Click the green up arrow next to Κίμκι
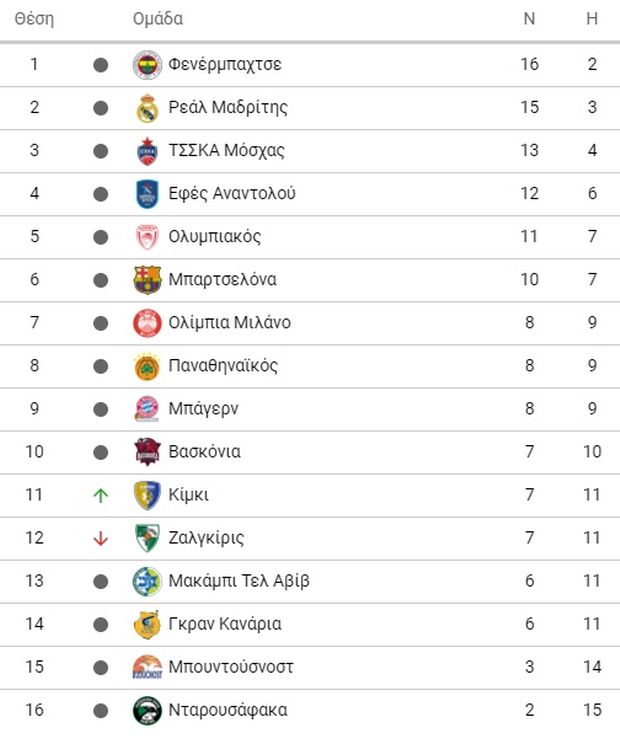 101,495
